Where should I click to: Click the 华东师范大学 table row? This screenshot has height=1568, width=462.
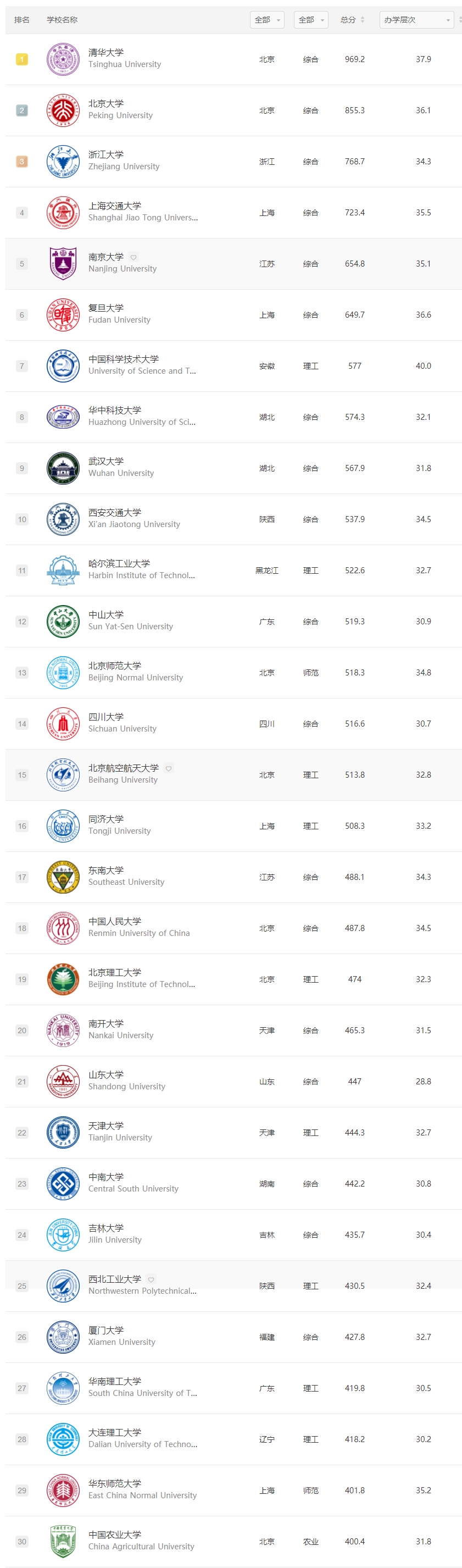233,1491
